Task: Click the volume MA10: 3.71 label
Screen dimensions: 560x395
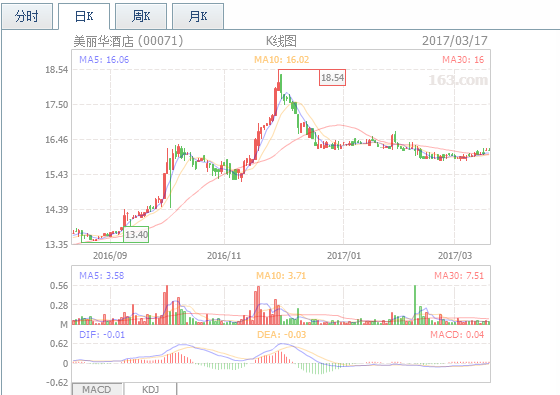Action: coord(281,276)
